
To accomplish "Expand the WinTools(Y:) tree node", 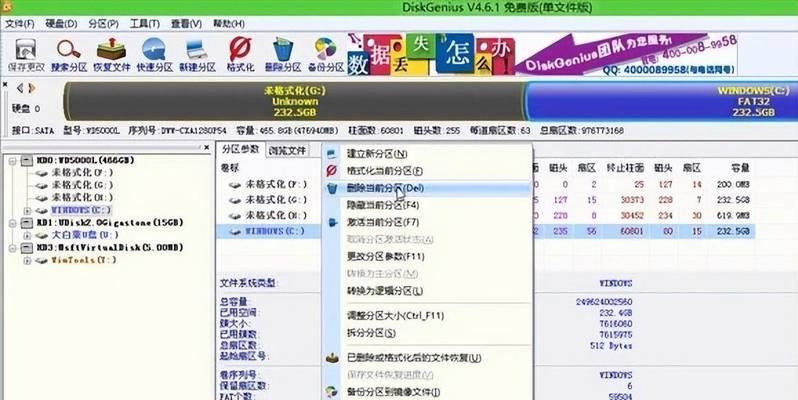I will coord(27,260).
